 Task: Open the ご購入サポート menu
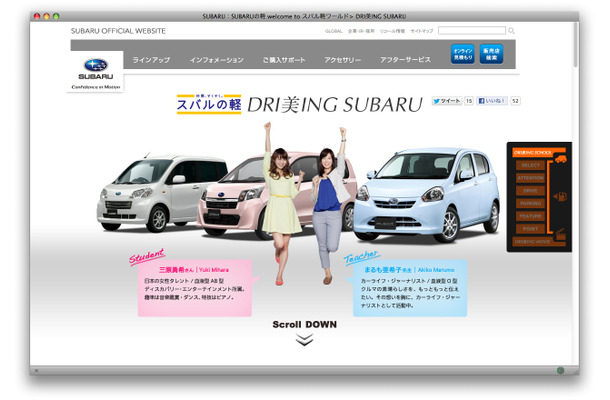pos(284,60)
